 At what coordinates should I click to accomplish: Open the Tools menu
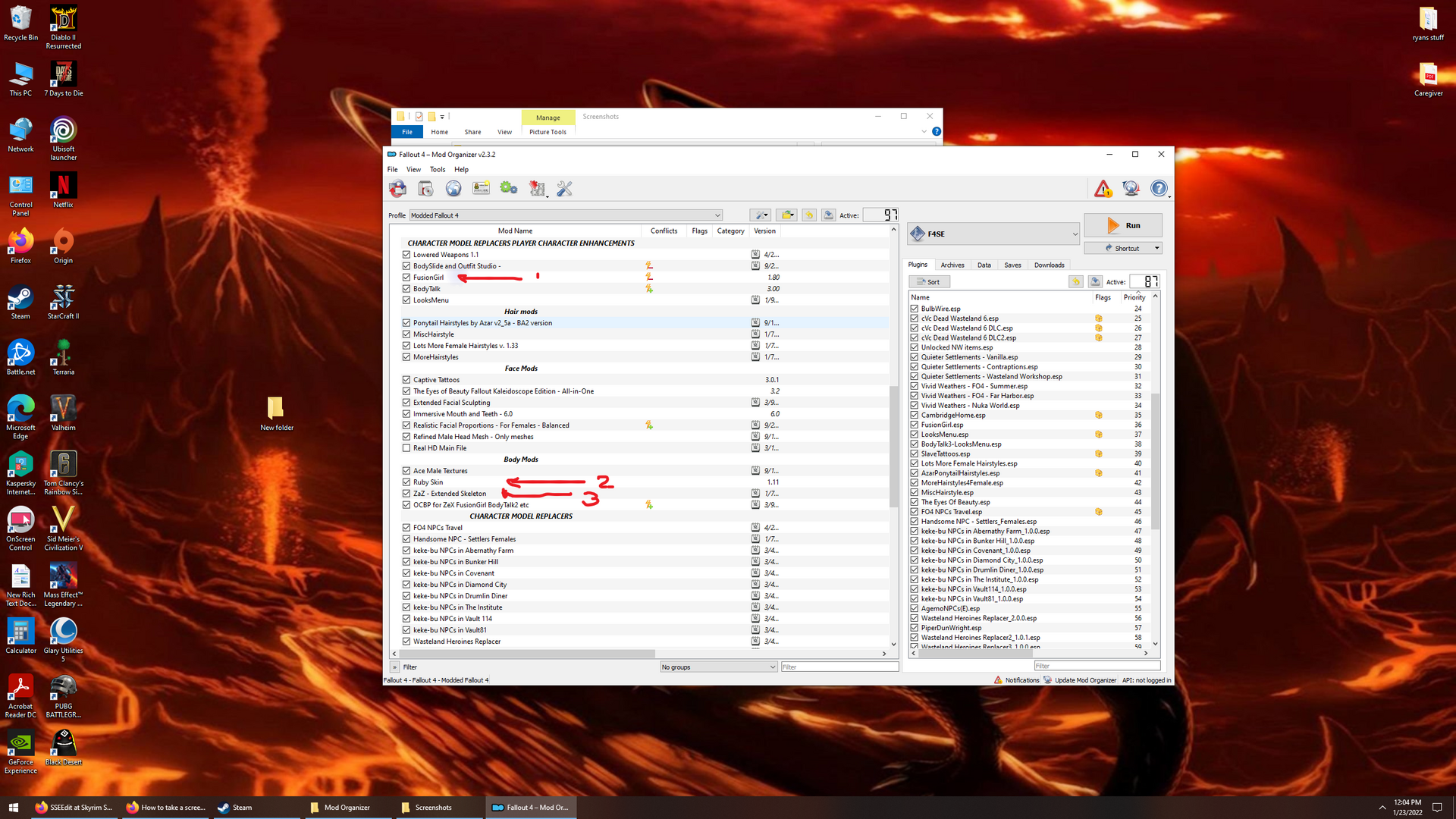click(x=438, y=170)
